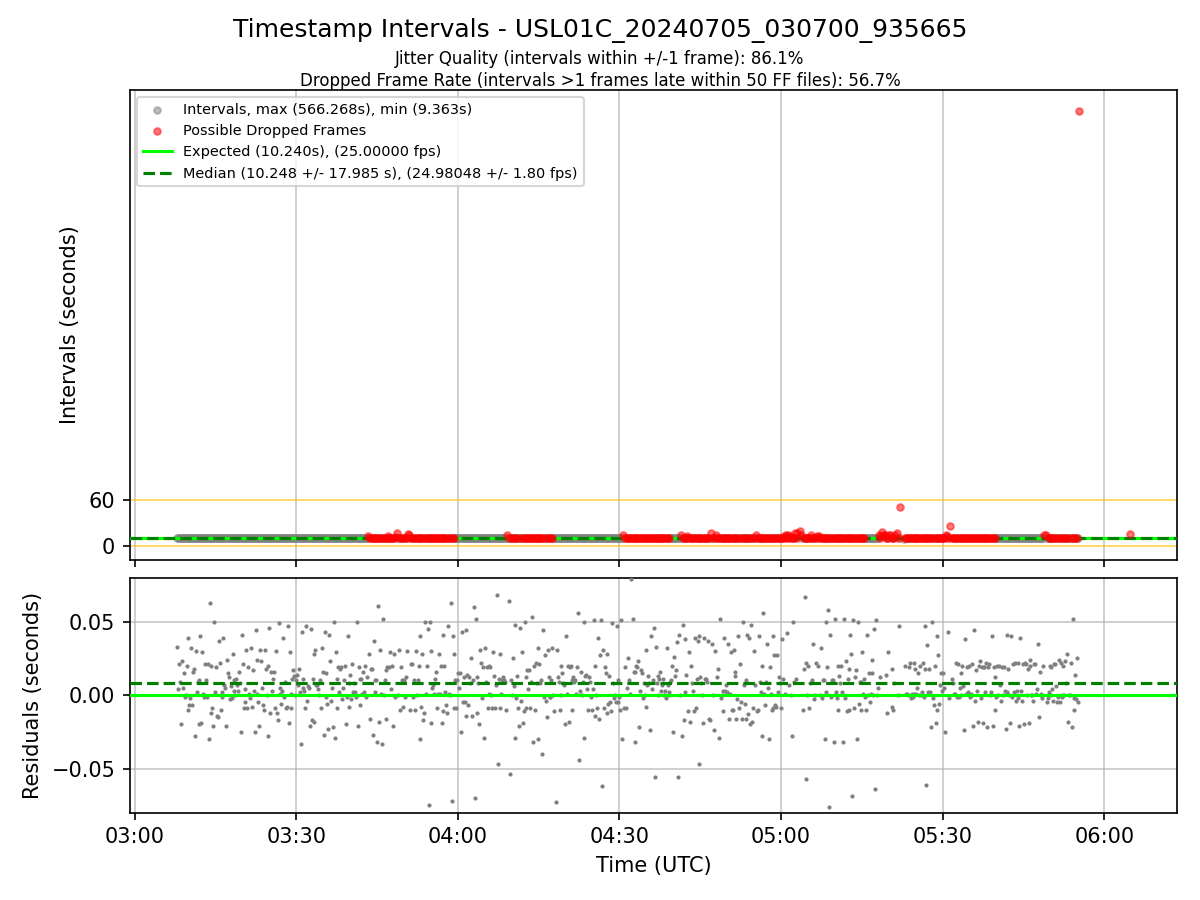
Task: Click the 'Residuals (seconds)' y-axis label
Action: [x=32, y=696]
